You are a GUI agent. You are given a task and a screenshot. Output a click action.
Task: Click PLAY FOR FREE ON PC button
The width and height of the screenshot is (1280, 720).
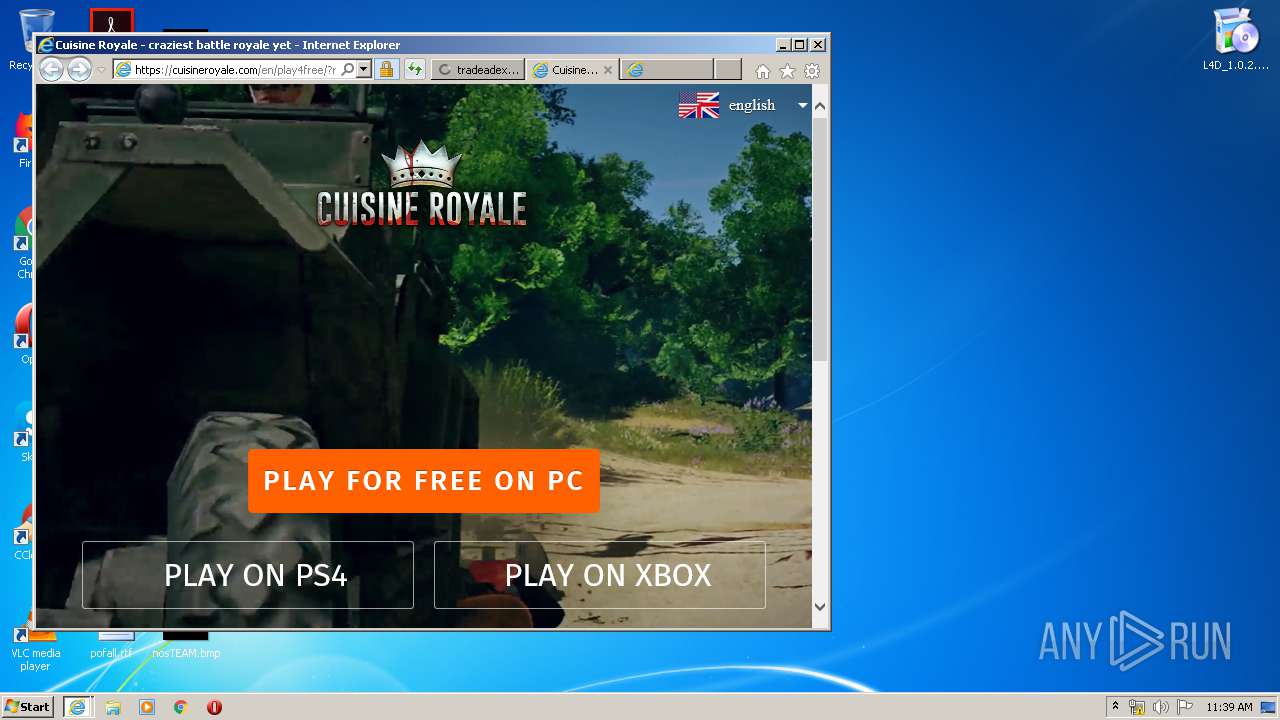point(424,481)
